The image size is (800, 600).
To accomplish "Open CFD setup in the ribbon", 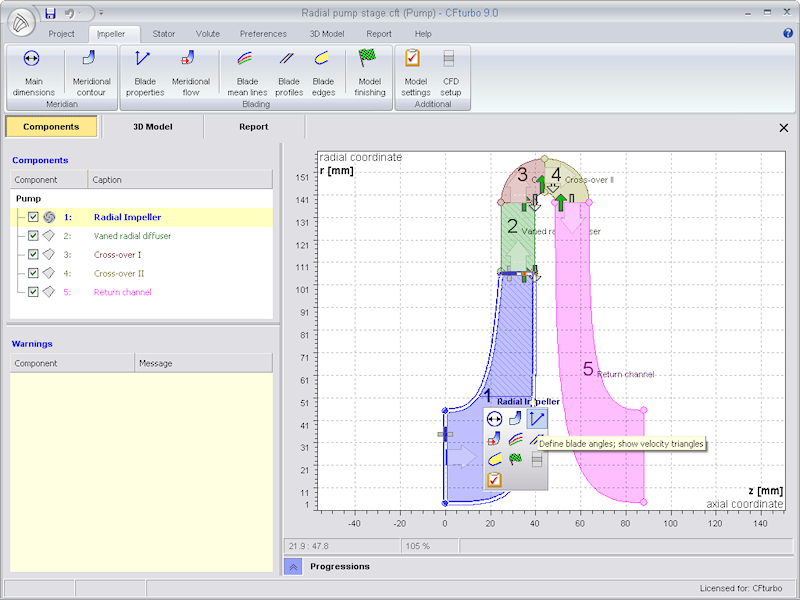I will pos(451,73).
